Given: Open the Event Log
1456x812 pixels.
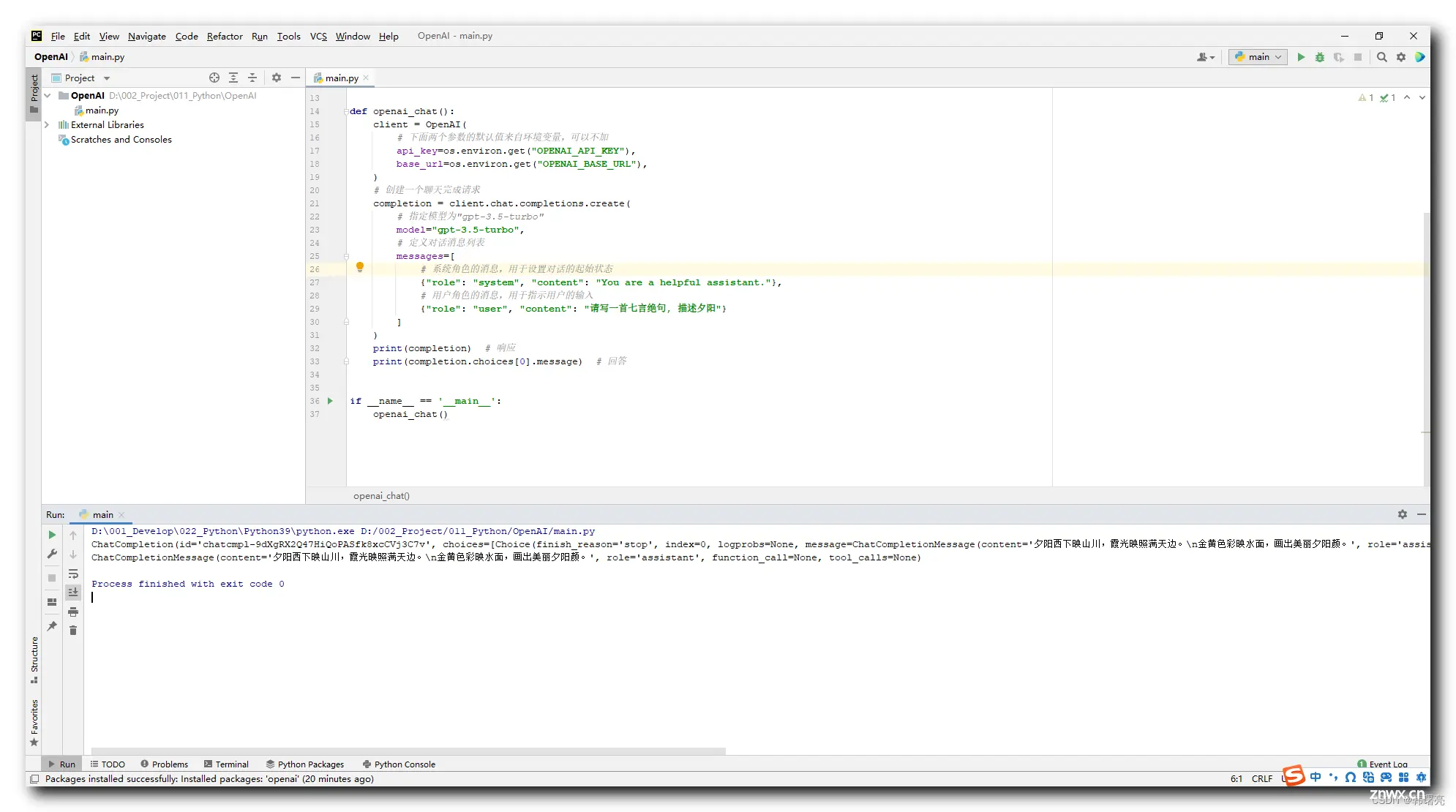Looking at the screenshot, I should pos(1383,764).
